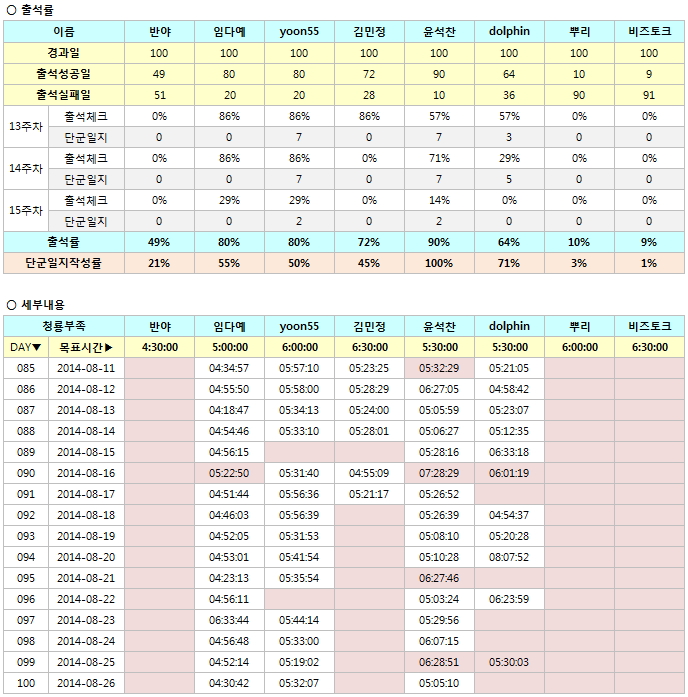The width and height of the screenshot is (688, 697).
Task: Click the 72% attendance rate cell
Action: coord(369,242)
